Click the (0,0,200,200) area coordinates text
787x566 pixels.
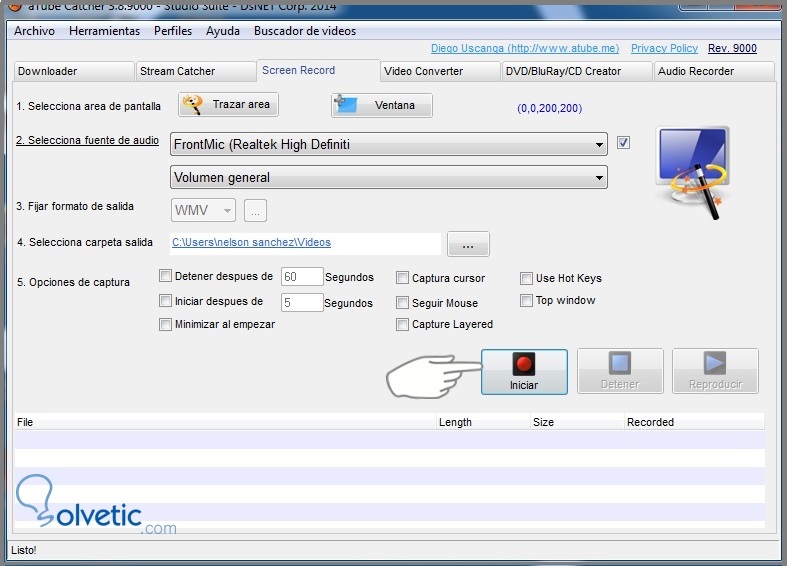tap(550, 108)
